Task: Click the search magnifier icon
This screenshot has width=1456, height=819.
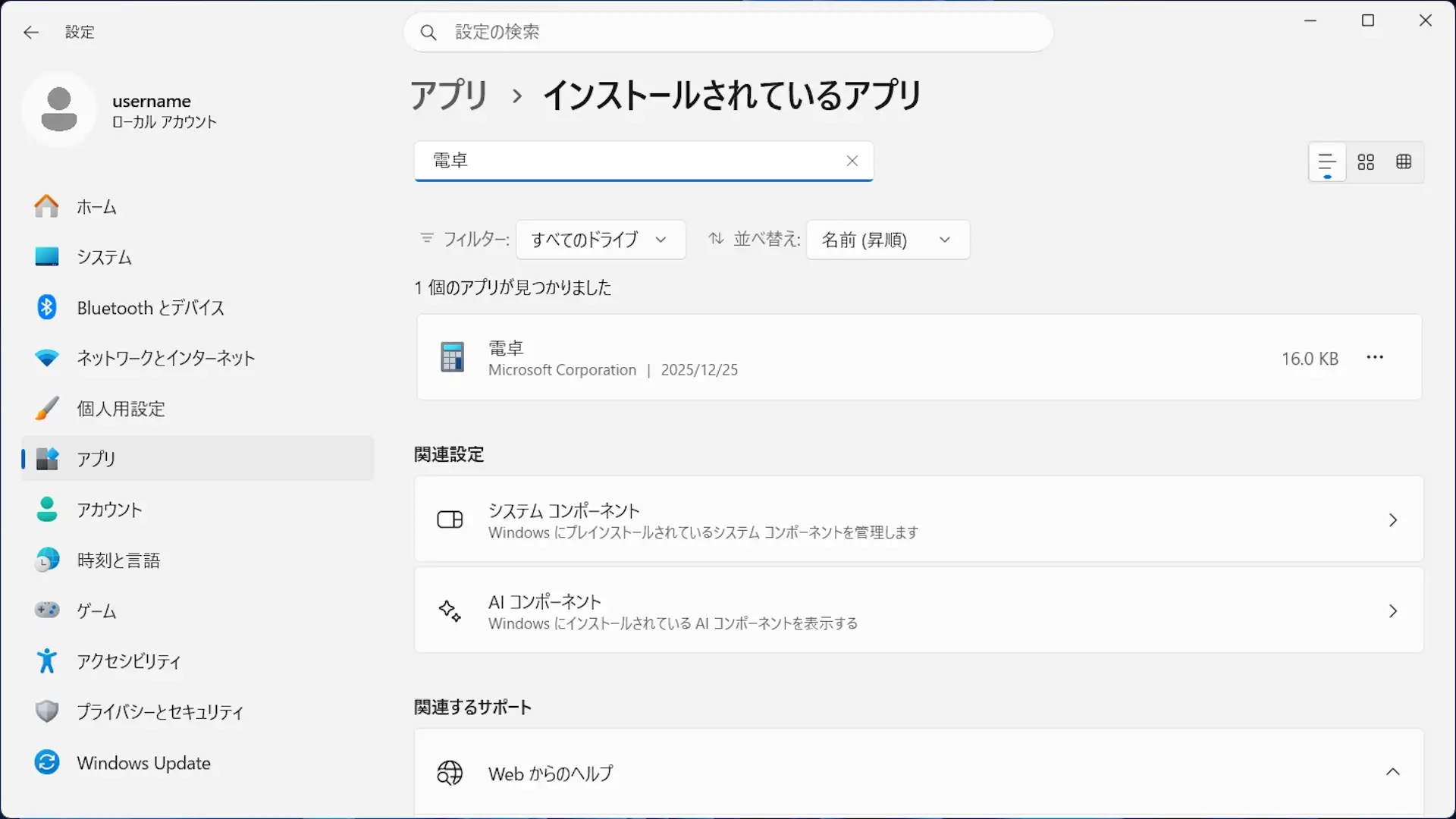Action: click(x=428, y=32)
